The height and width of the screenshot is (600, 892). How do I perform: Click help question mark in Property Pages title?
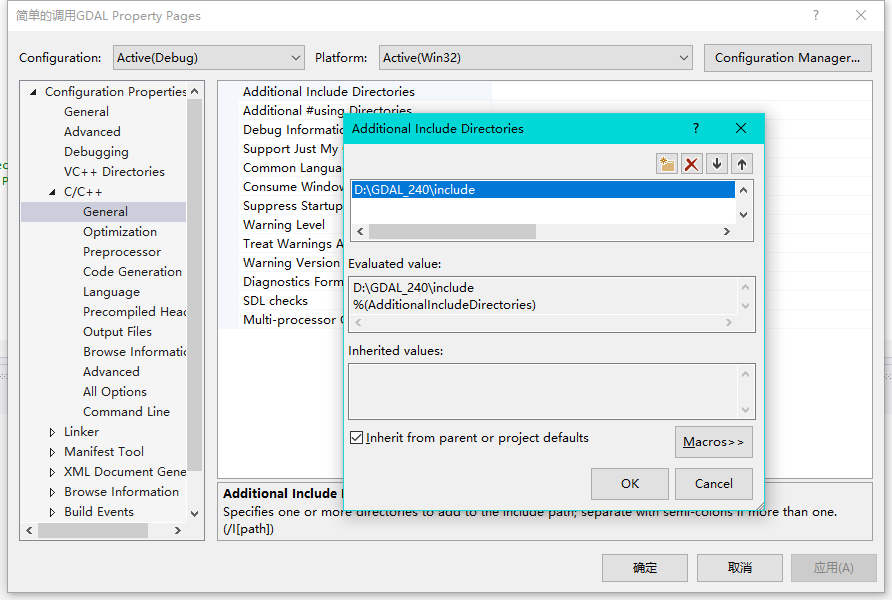(x=816, y=15)
